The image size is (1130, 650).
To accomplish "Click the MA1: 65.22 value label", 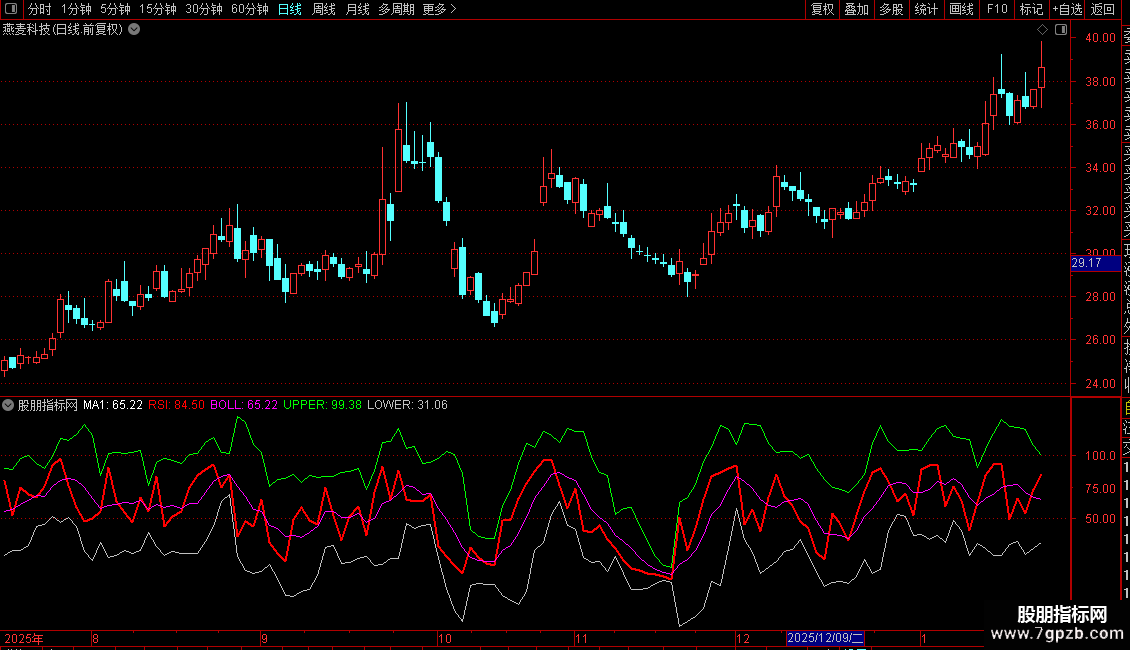I will coord(112,405).
